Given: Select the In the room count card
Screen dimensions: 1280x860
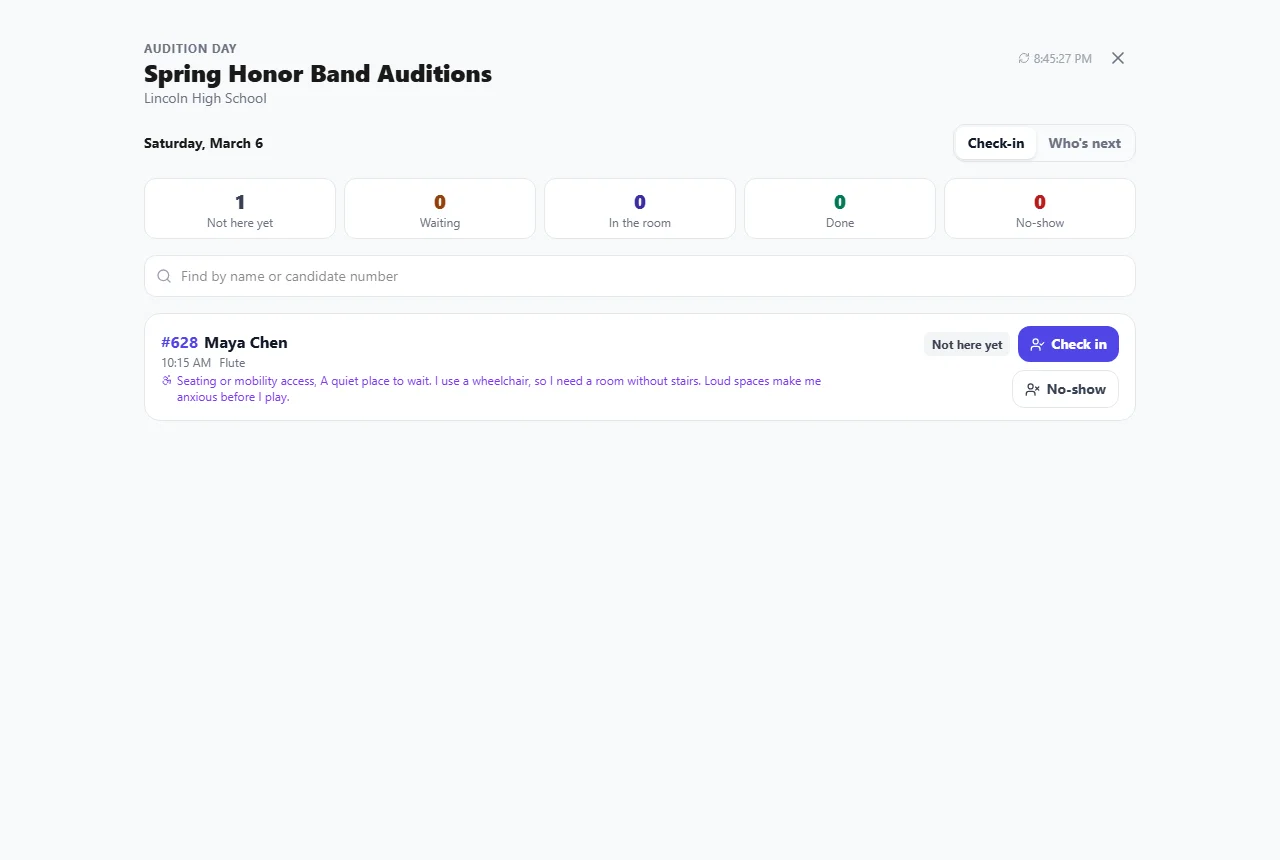Looking at the screenshot, I should (x=640, y=209).
